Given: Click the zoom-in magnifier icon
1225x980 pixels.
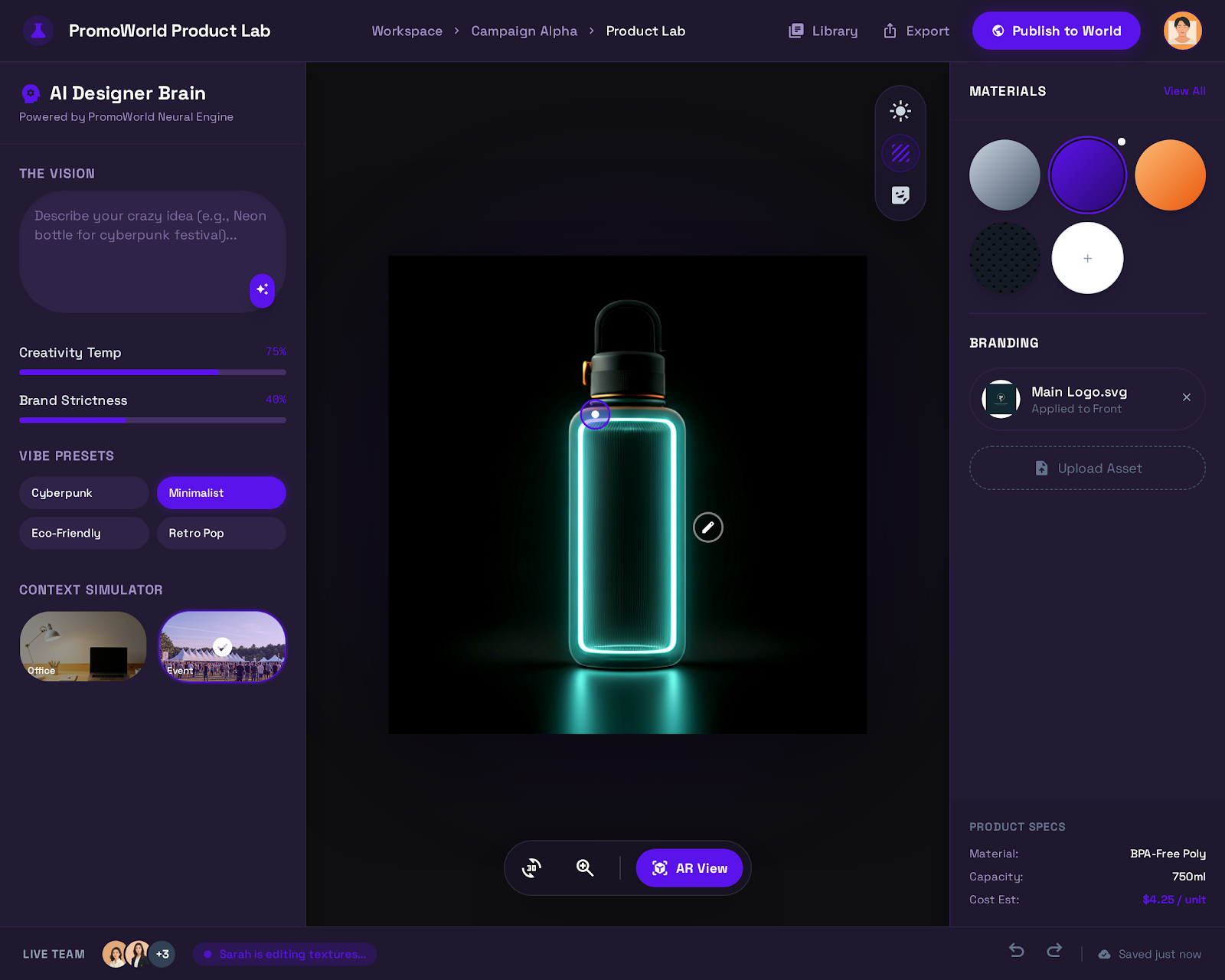Looking at the screenshot, I should pyautogui.click(x=585, y=867).
